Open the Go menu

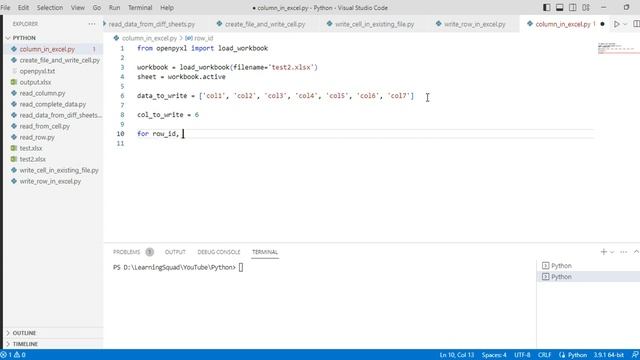pyautogui.click(x=97, y=7)
